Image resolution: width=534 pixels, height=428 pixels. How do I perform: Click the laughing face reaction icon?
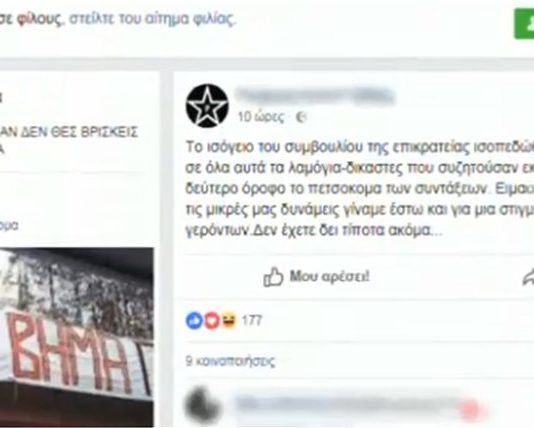pyautogui.click(x=229, y=320)
